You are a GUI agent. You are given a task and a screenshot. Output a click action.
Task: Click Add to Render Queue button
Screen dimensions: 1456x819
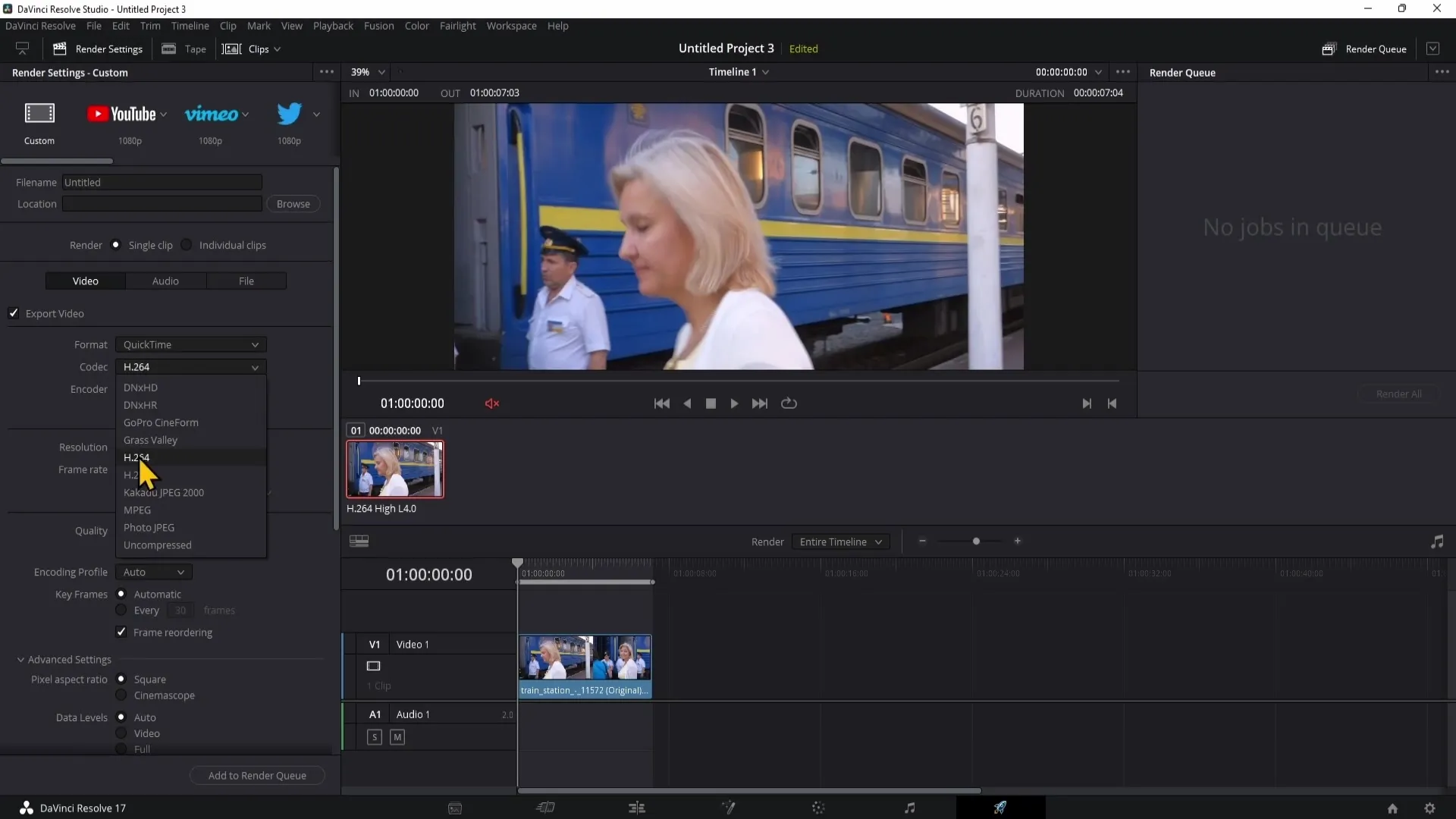click(x=257, y=775)
